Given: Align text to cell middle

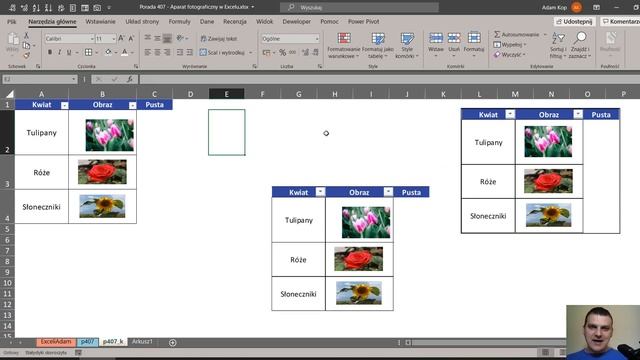Looking at the screenshot, I should coord(158,38).
